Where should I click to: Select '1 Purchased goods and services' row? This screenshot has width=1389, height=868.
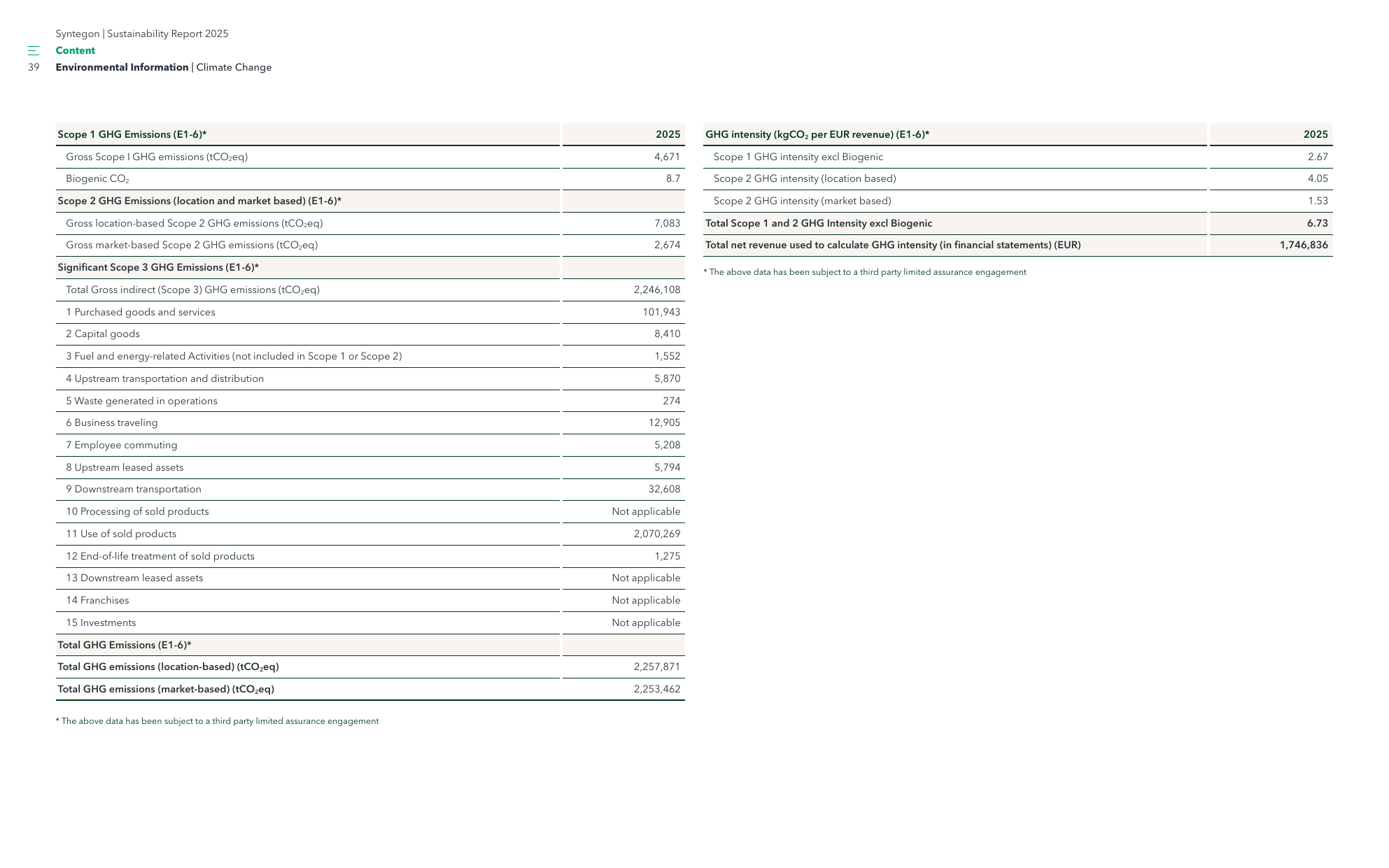[x=370, y=312]
